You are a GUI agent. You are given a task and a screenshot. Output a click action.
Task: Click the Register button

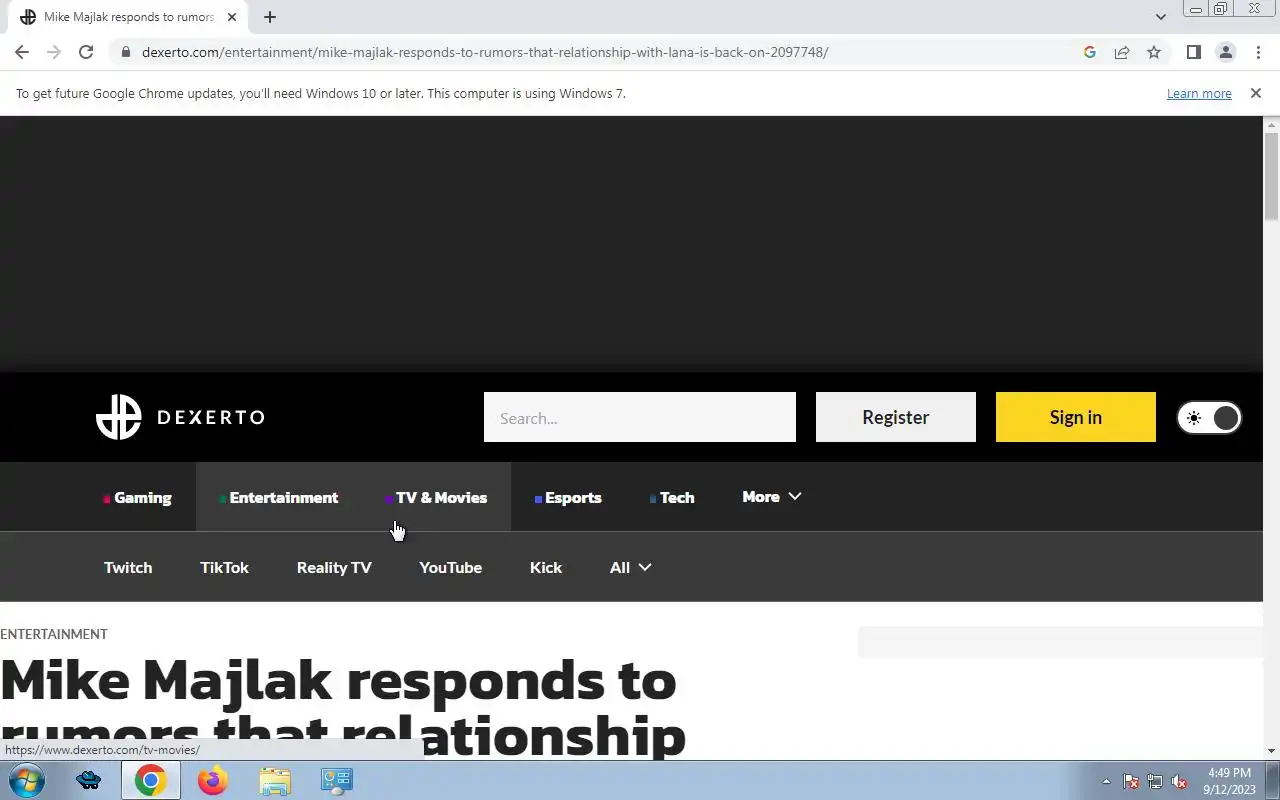pyautogui.click(x=896, y=417)
